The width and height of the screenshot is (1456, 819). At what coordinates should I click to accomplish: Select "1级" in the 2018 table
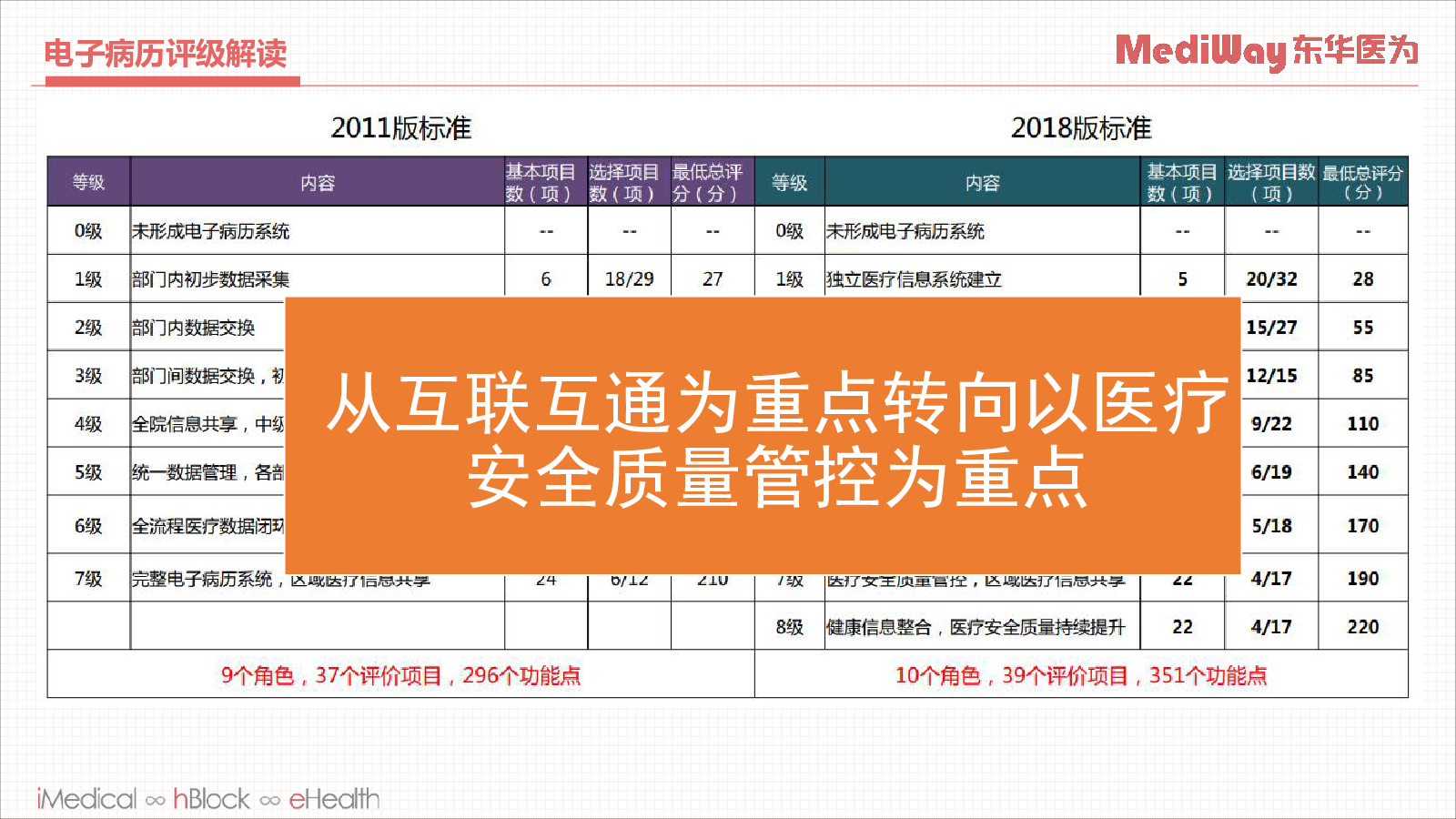(789, 279)
